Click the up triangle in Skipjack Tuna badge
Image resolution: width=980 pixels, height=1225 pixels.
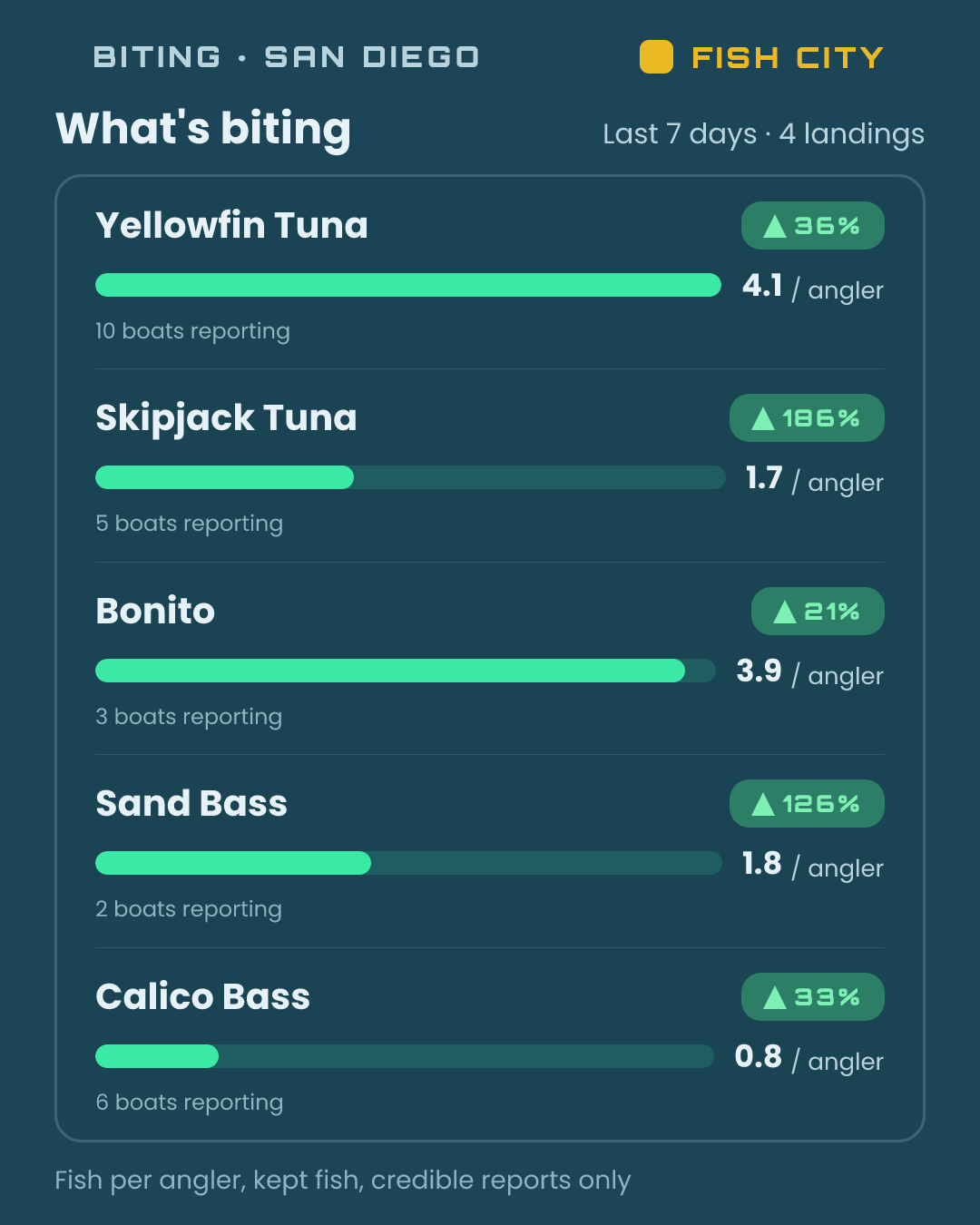tap(763, 418)
